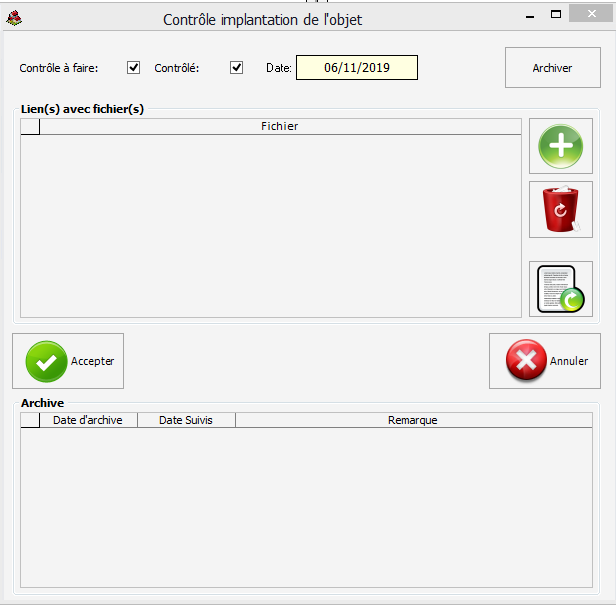Select the Remarque column header
Viewport: 616px width, 605px height.
pyautogui.click(x=412, y=420)
